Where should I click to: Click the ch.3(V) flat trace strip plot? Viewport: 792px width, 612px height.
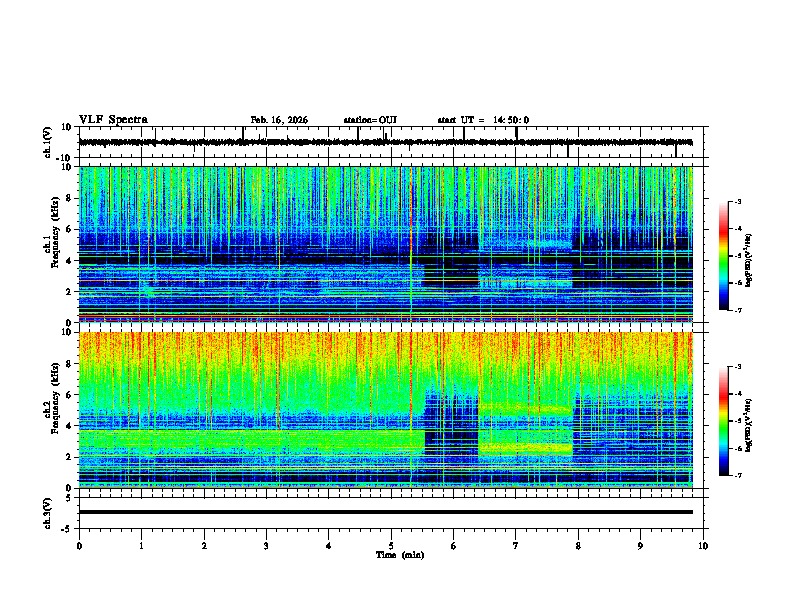tap(393, 513)
